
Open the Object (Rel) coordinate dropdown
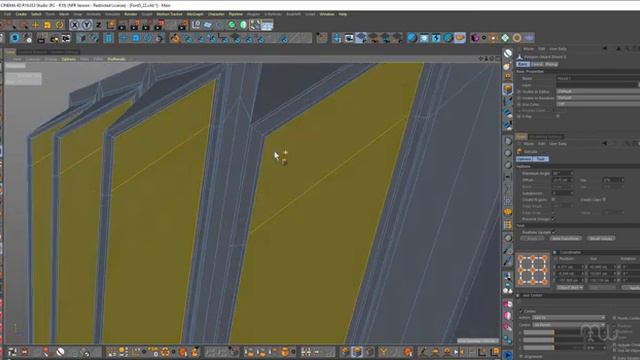570,288
